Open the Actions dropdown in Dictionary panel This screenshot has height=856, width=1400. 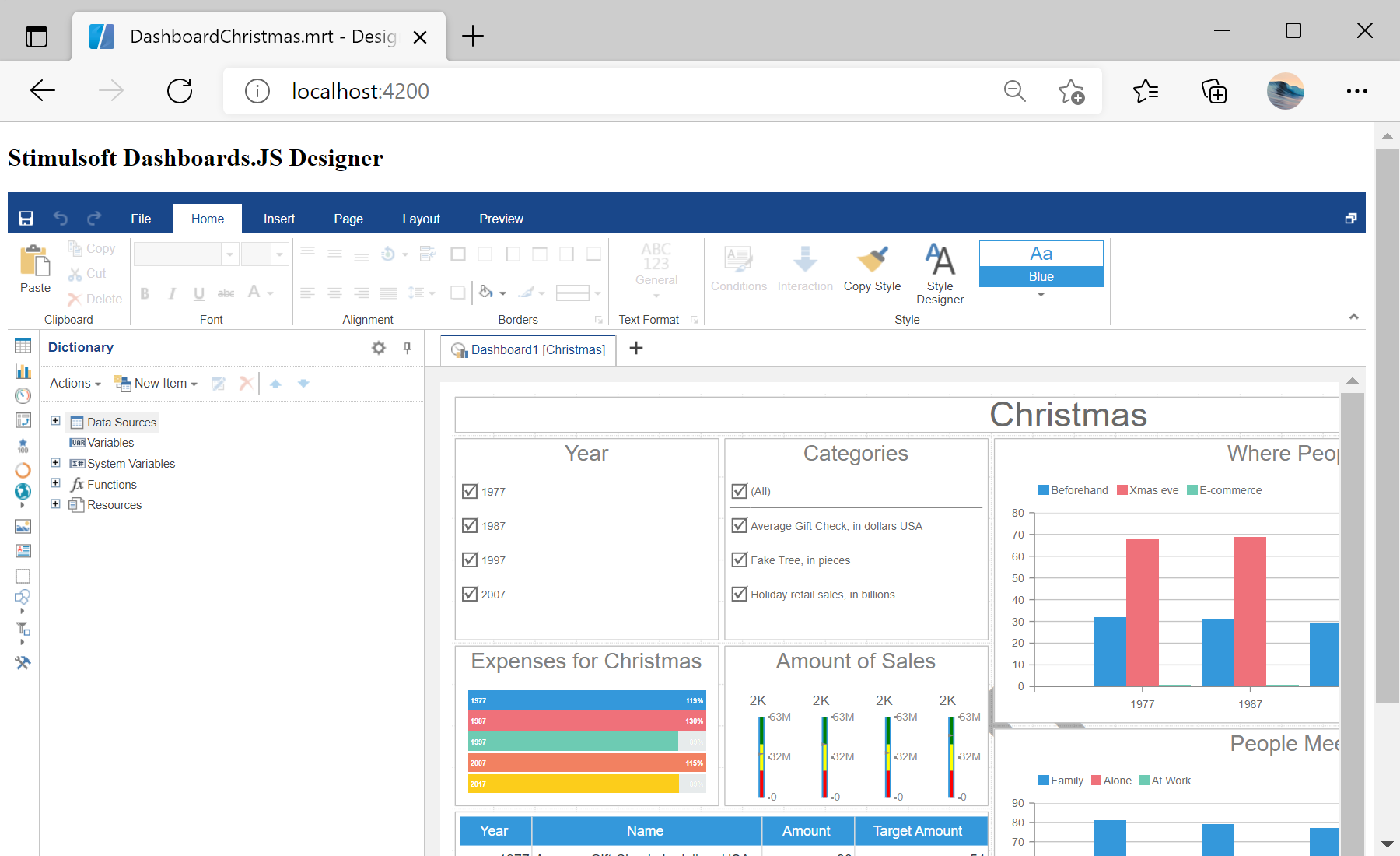click(x=72, y=383)
